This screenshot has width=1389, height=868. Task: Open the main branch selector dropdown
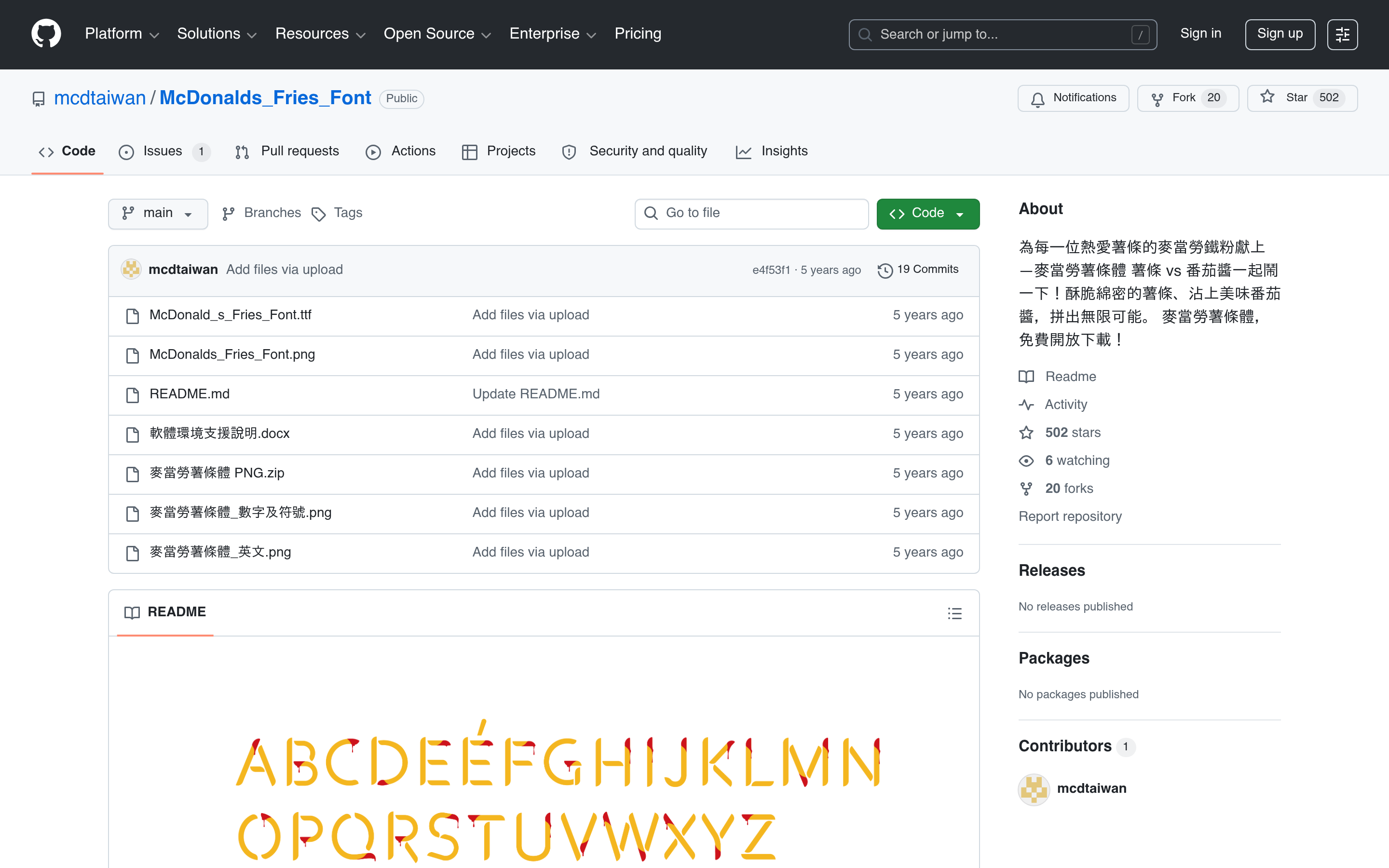(158, 214)
